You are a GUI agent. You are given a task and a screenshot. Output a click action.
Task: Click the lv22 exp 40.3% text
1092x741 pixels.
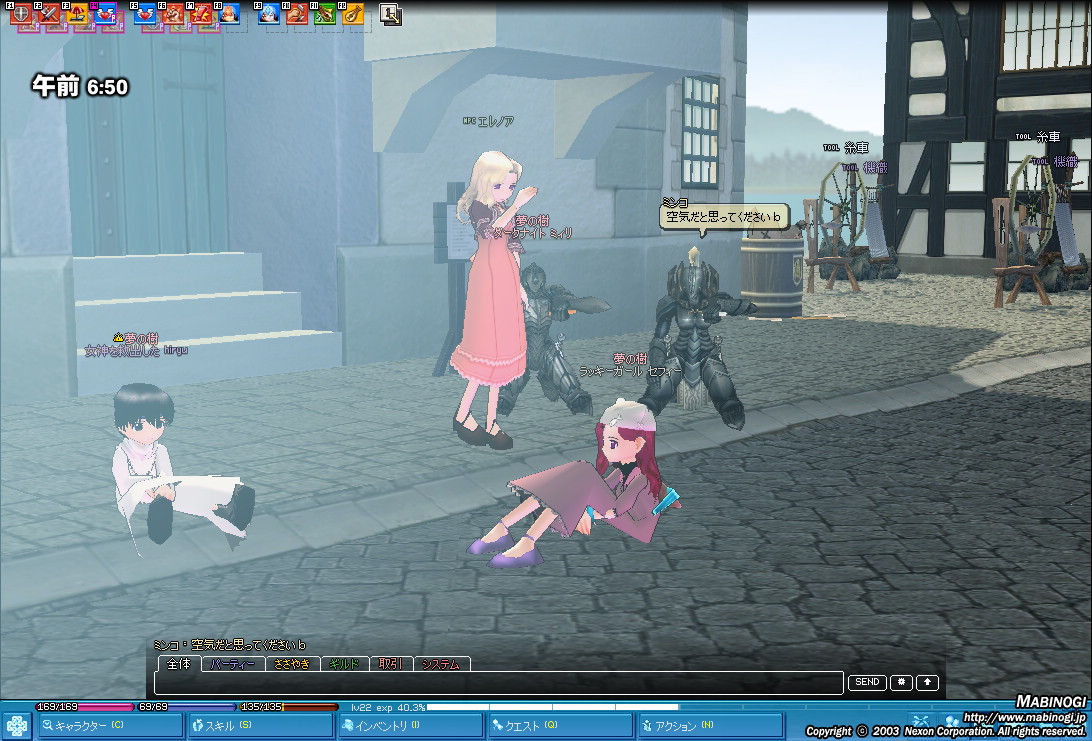[389, 707]
